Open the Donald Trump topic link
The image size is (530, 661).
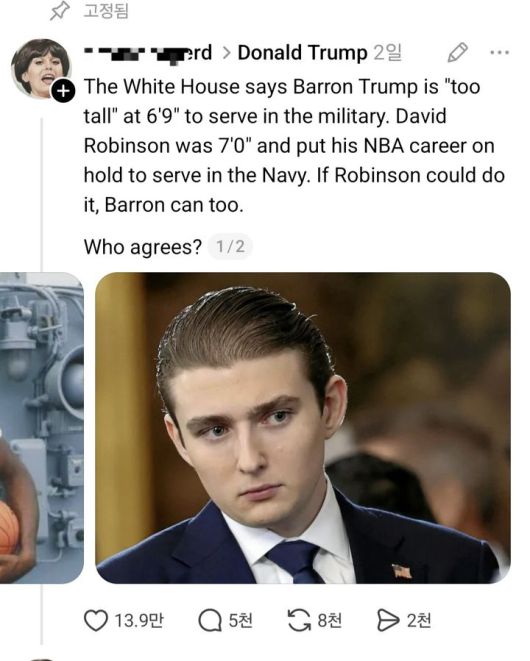coord(302,53)
